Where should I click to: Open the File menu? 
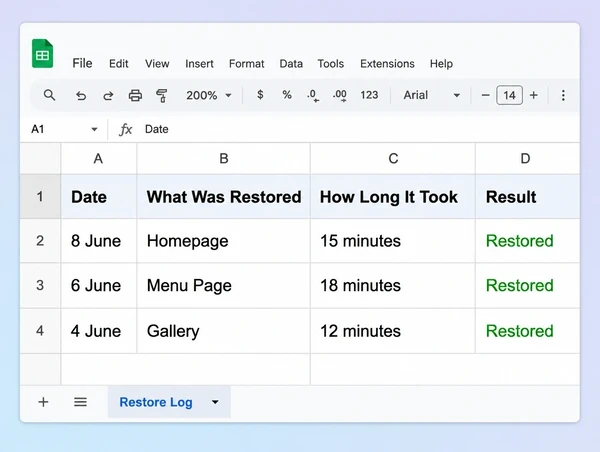tap(82, 64)
